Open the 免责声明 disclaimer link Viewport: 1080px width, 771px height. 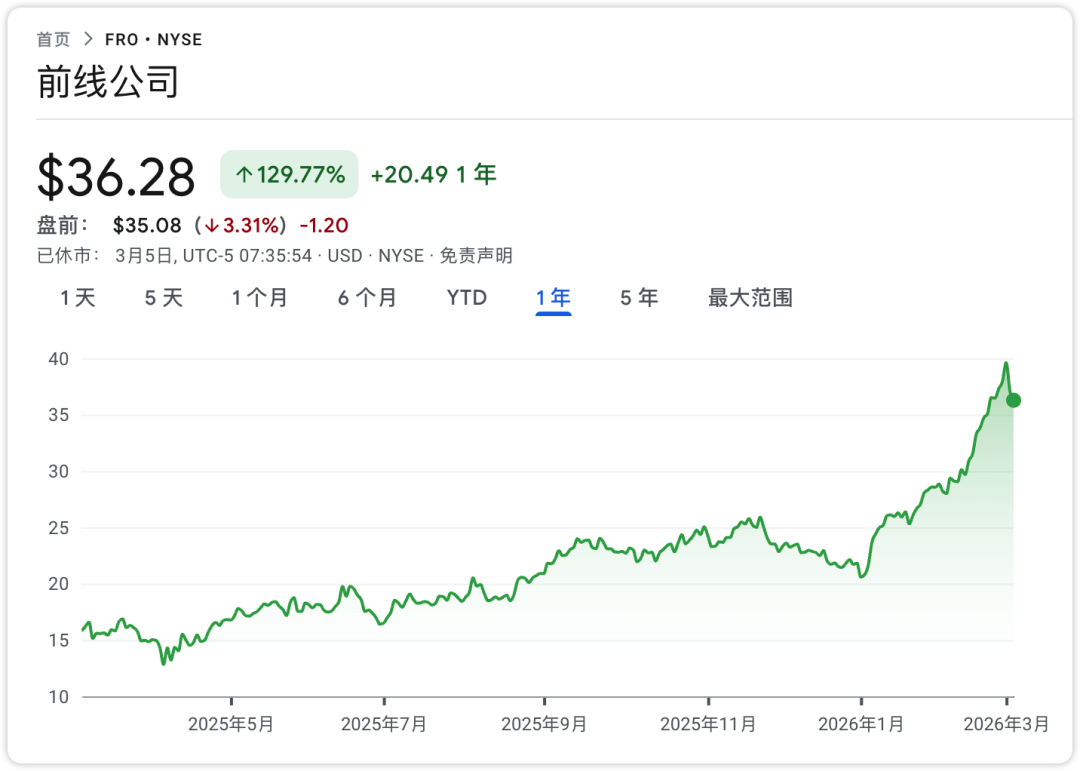point(476,256)
